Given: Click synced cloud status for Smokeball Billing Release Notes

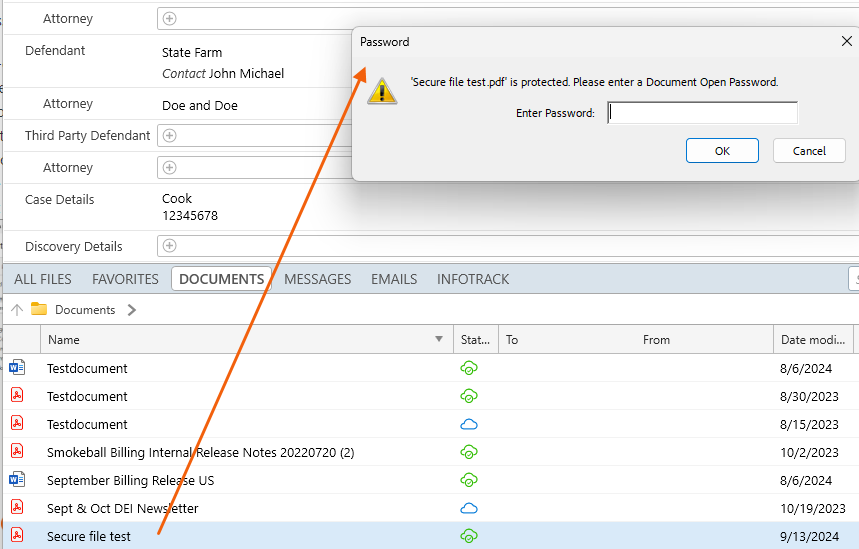Looking at the screenshot, I should pos(469,452).
